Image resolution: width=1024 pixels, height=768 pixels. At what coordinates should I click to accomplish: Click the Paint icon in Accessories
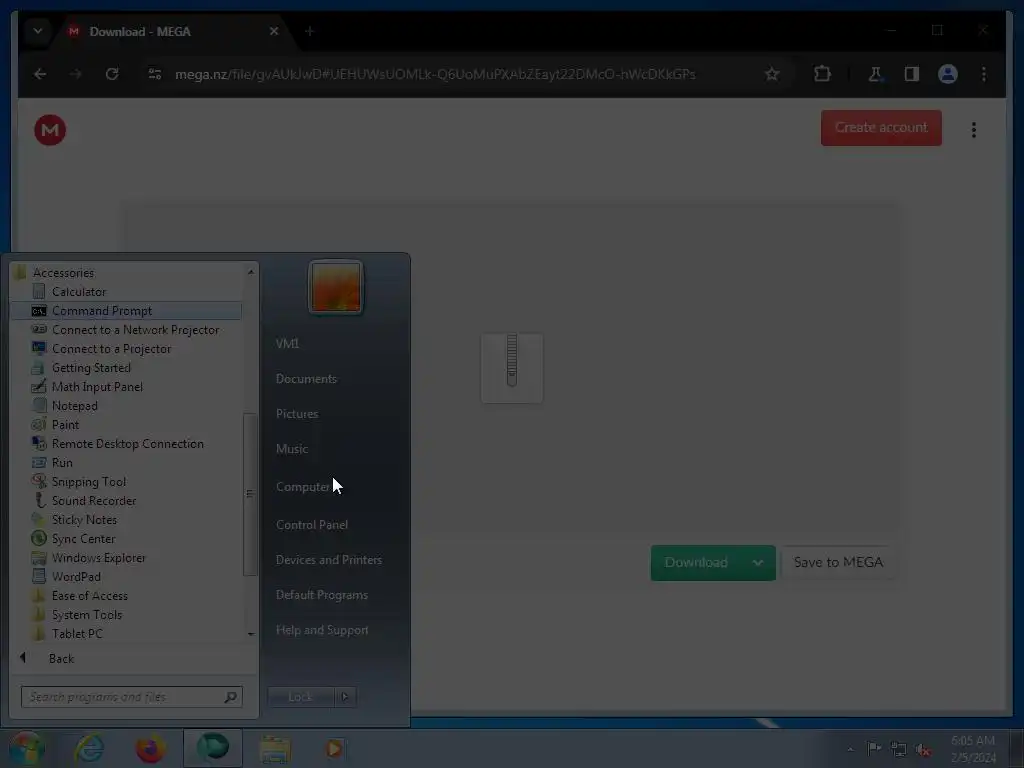pos(39,424)
